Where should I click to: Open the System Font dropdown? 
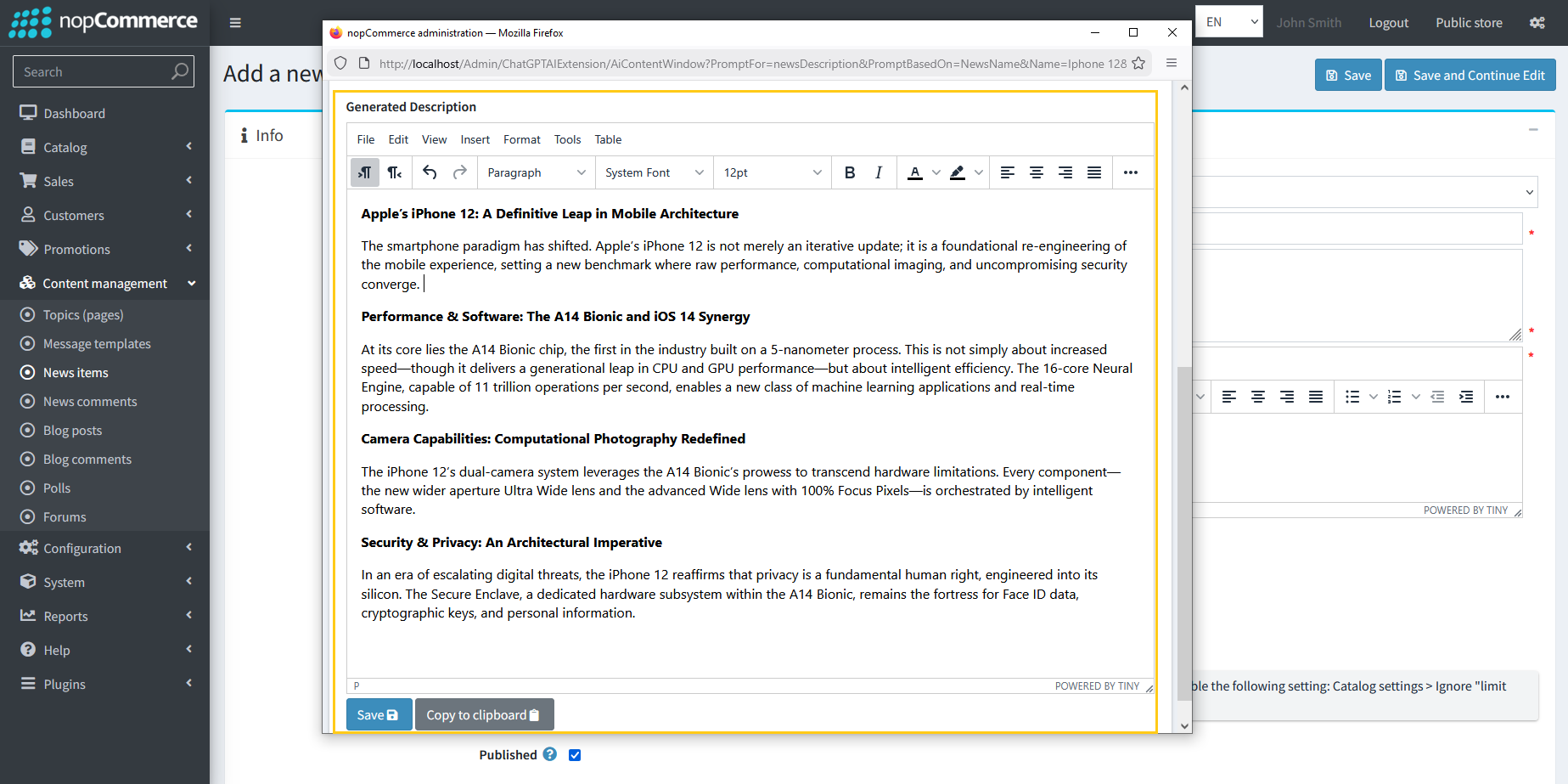pos(654,172)
